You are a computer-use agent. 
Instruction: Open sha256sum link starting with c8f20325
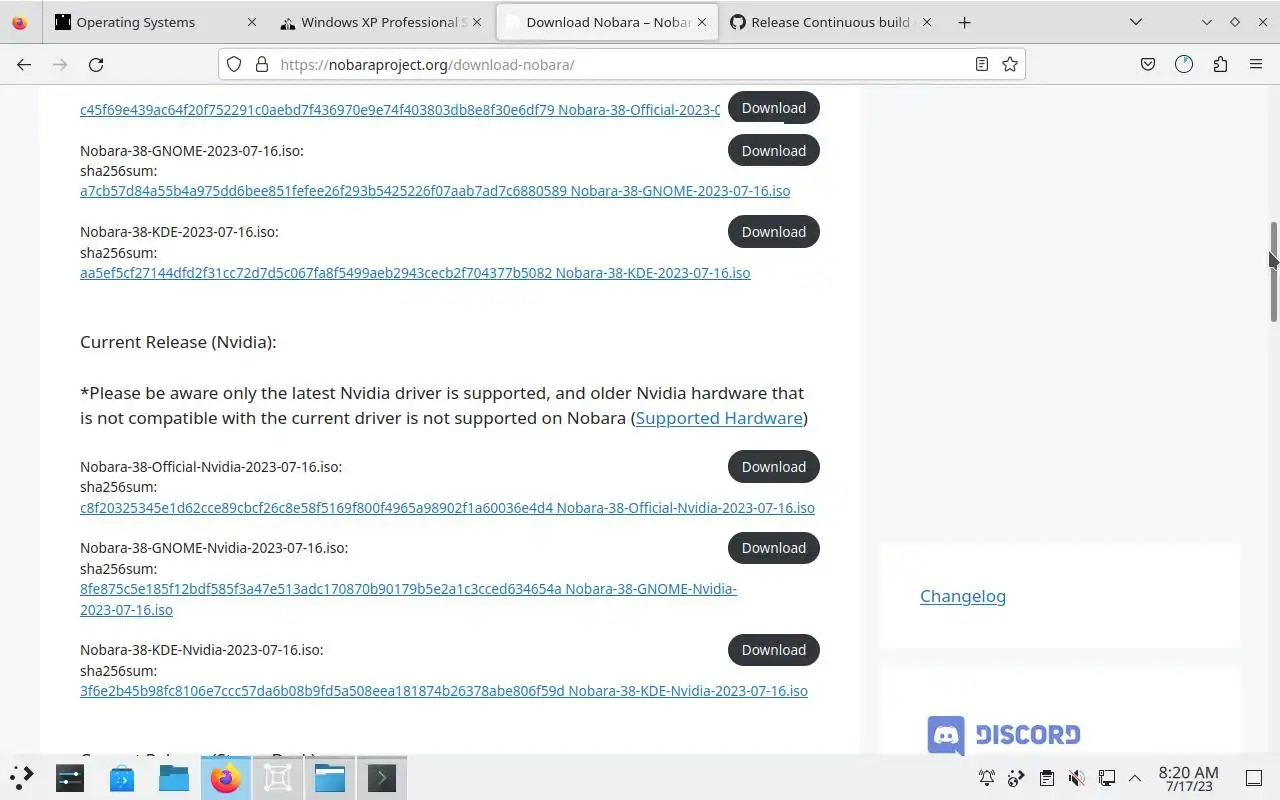coord(447,508)
